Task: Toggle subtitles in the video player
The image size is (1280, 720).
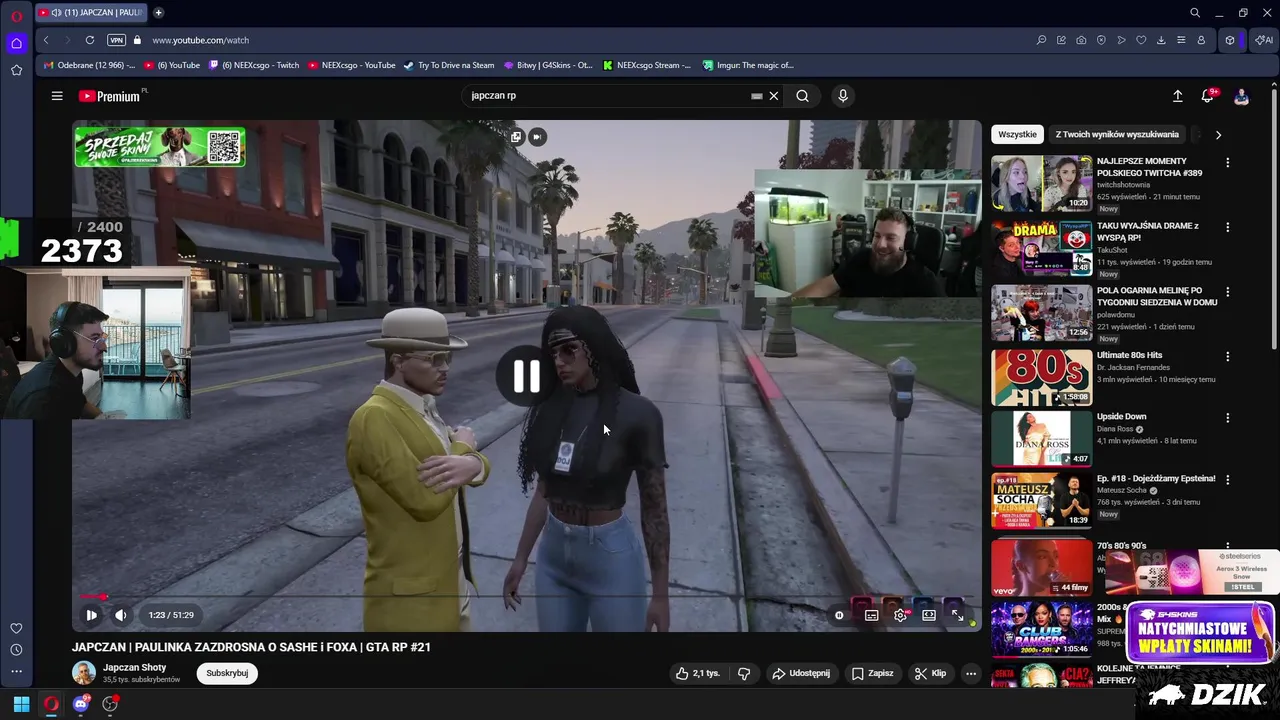Action: click(871, 615)
